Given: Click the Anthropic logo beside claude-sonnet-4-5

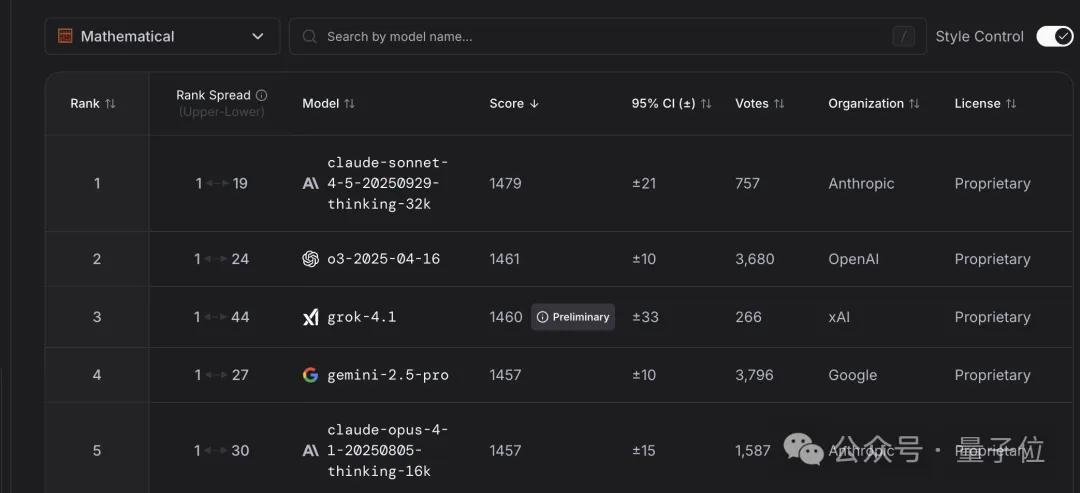Looking at the screenshot, I should tap(310, 184).
